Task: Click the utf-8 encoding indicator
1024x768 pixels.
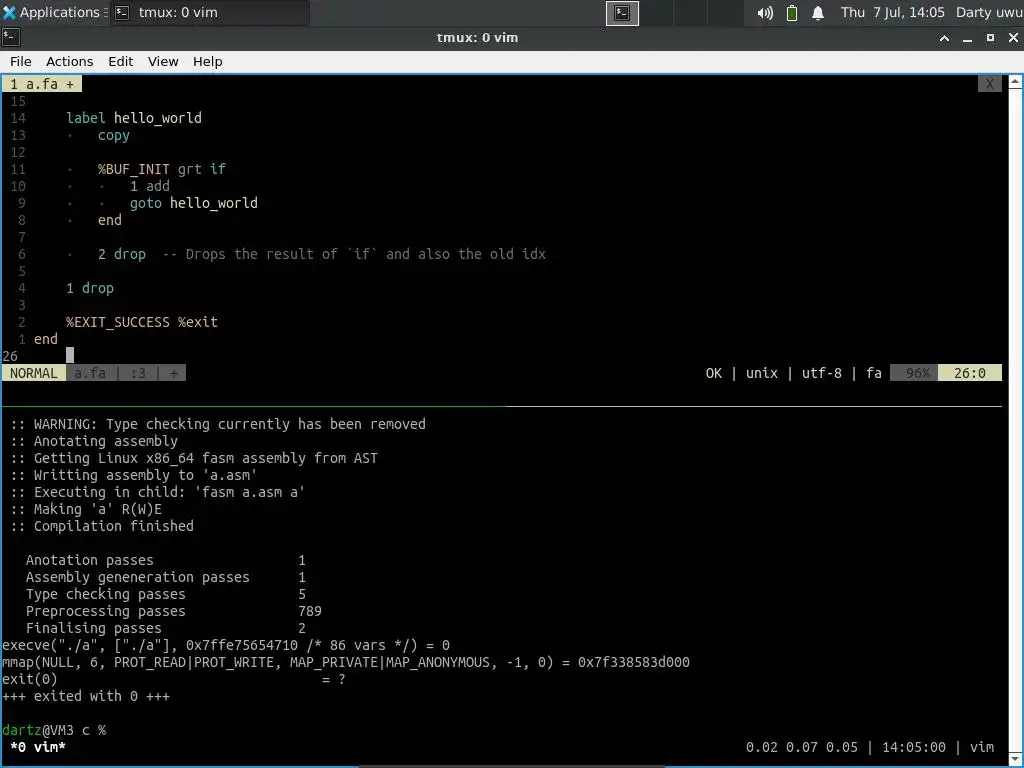Action: 822,373
